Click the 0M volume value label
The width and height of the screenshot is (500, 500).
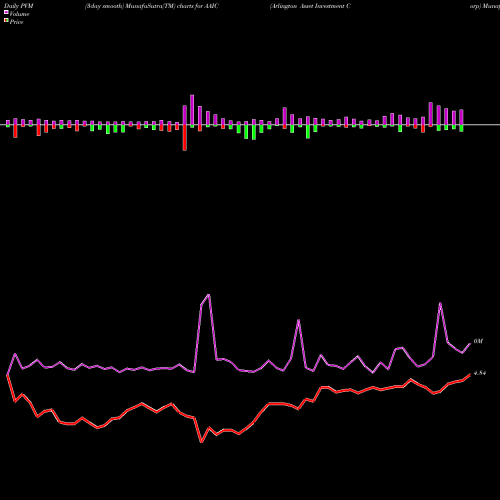(478, 341)
